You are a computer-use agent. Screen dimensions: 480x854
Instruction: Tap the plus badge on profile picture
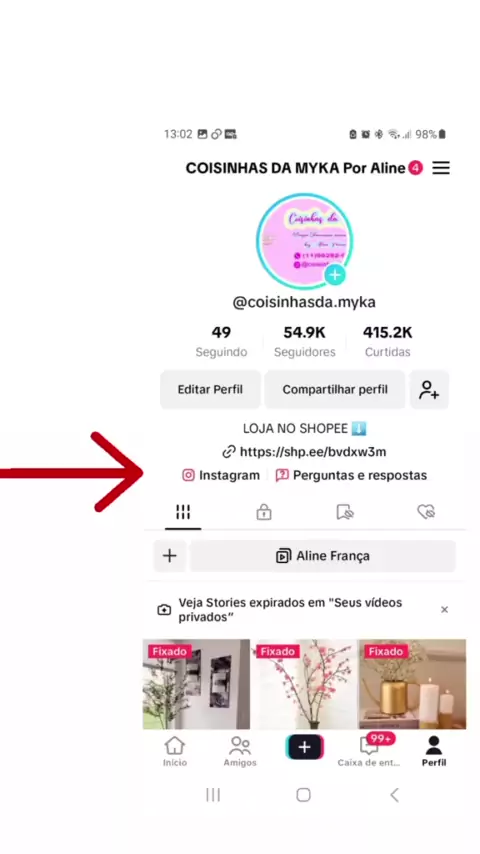tap(335, 275)
